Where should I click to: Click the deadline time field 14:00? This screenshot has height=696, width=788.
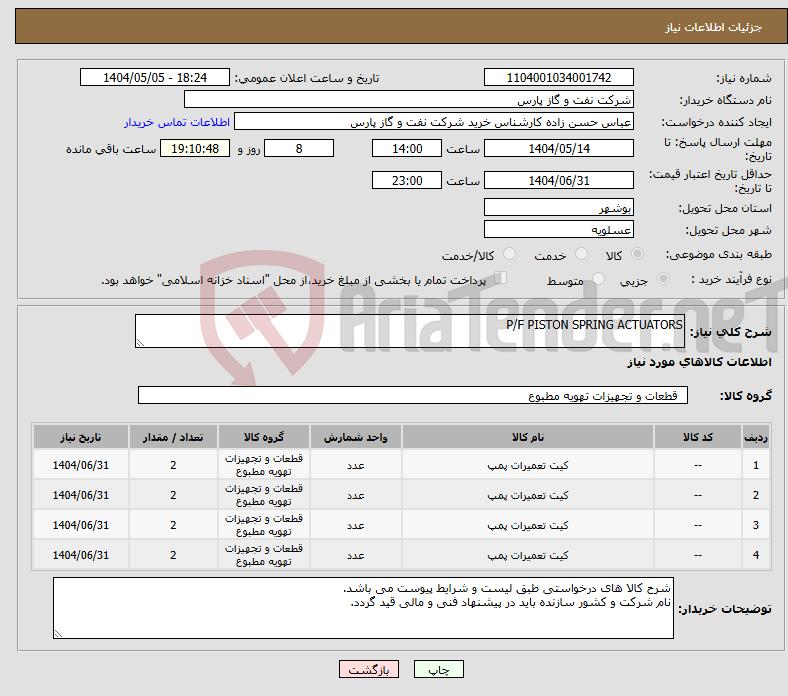tap(407, 148)
